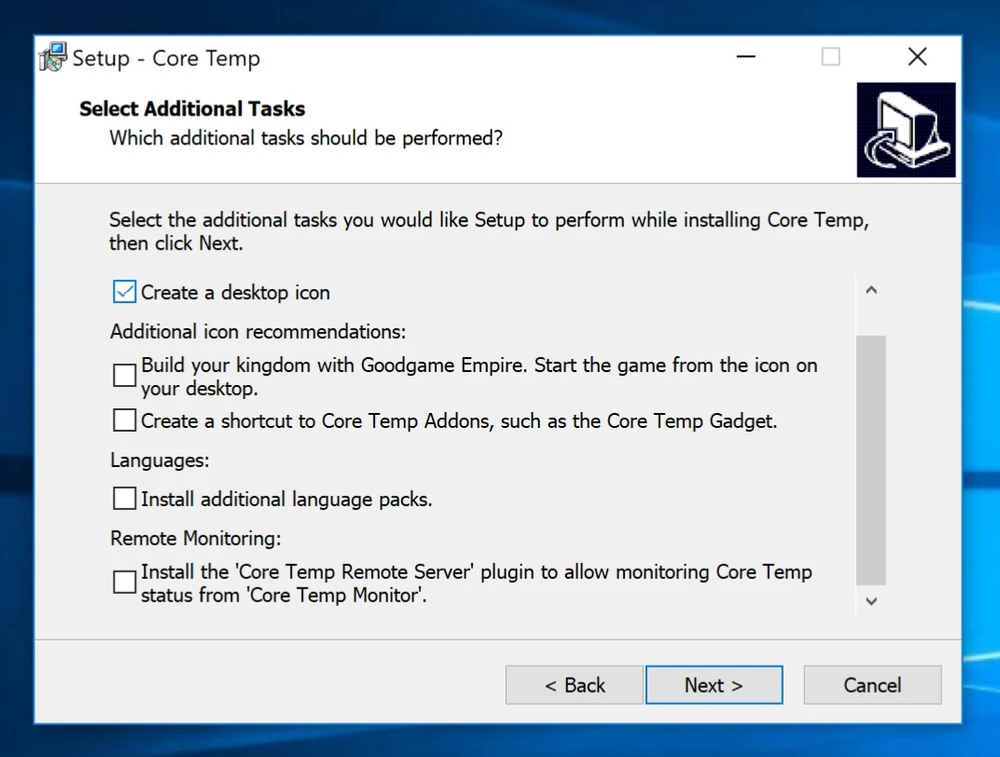
Task: Cancel the Core Temp installation
Action: [872, 685]
